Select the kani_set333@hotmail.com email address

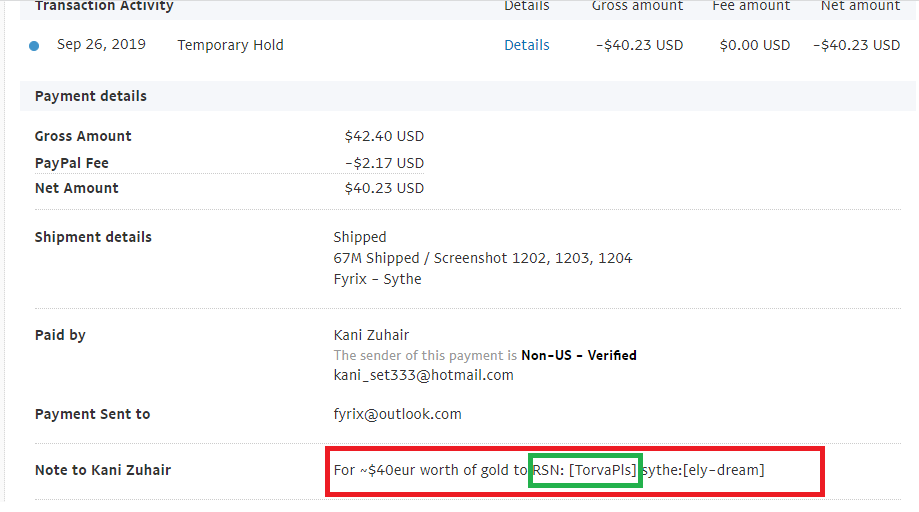(x=423, y=375)
